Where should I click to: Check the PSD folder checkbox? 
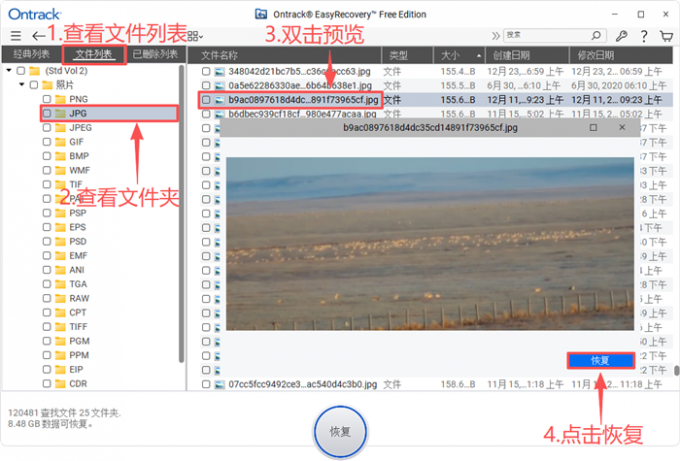[47, 242]
